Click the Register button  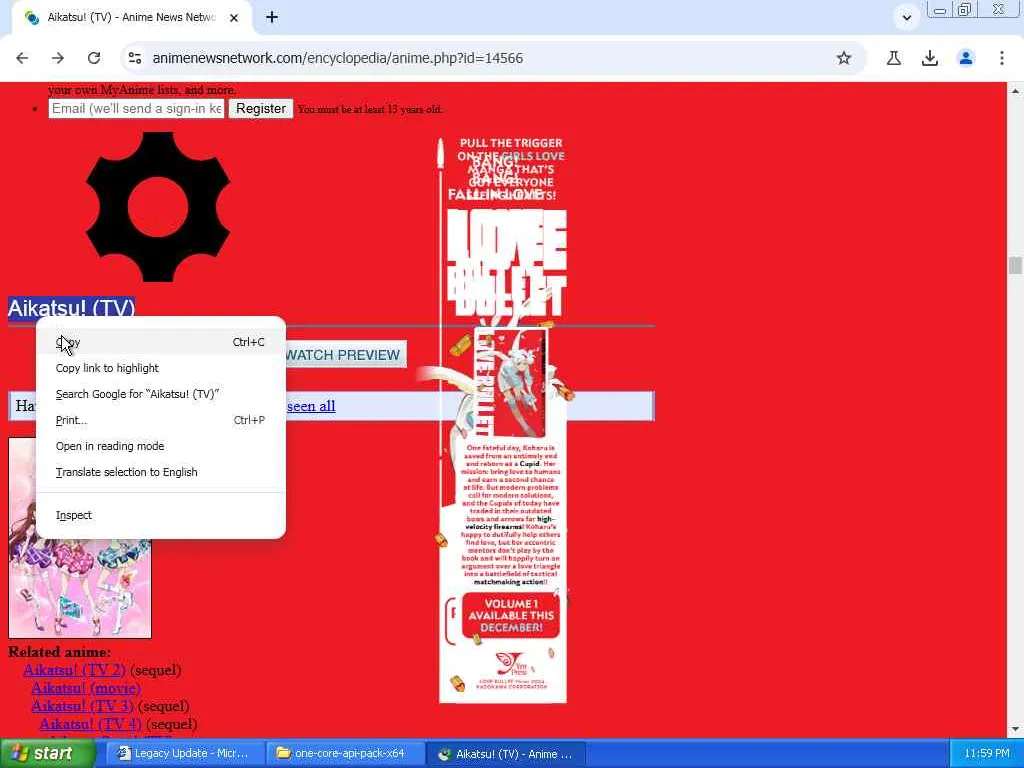click(x=261, y=108)
